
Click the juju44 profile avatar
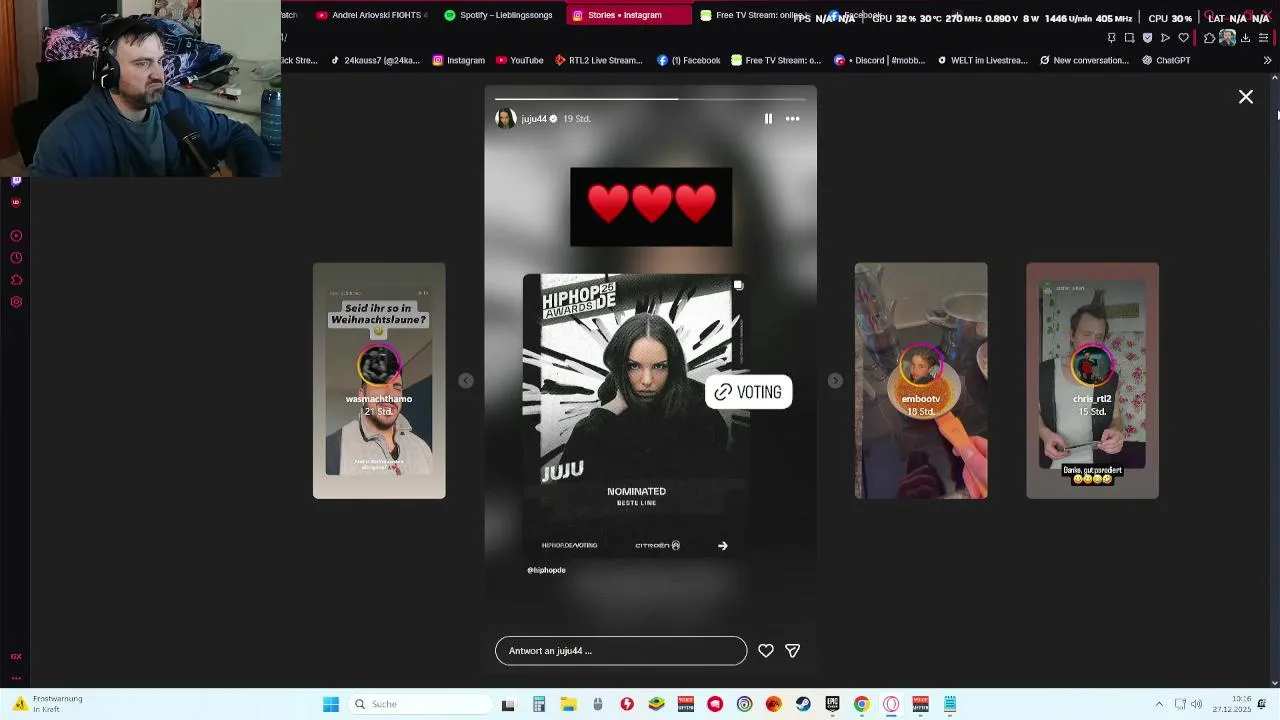505,119
